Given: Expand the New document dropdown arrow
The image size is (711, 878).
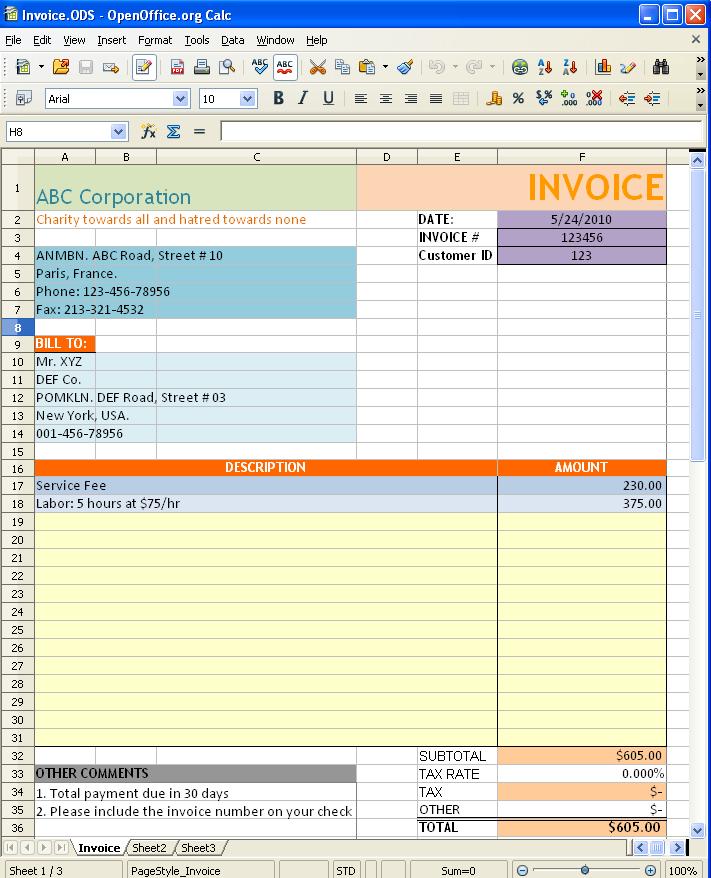Looking at the screenshot, I should 41,67.
